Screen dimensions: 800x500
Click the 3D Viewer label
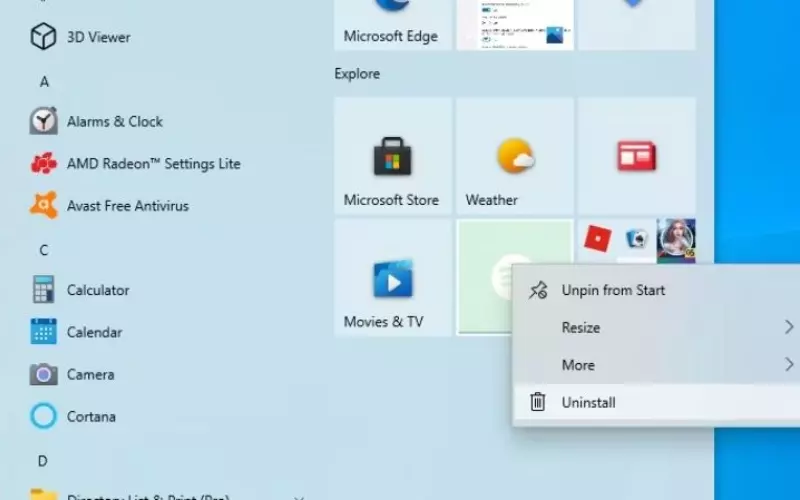click(98, 37)
